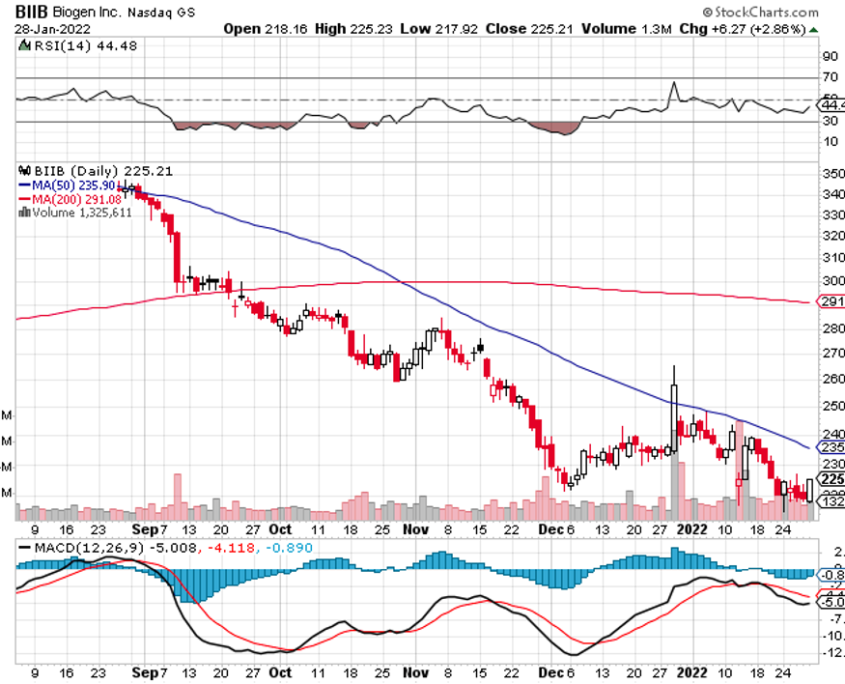Click the red MA(200) value tag on price axis

click(832, 301)
